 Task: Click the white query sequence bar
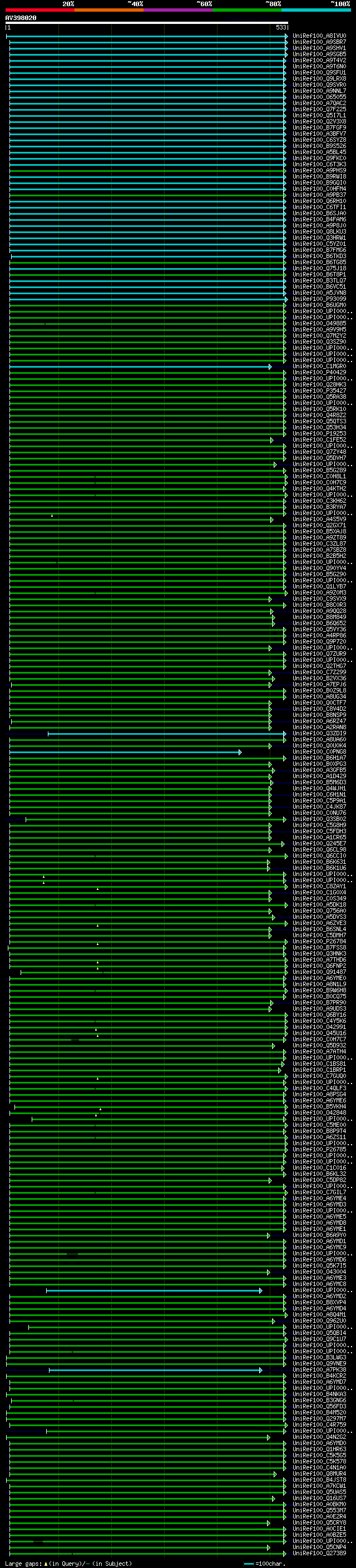tap(147, 23)
